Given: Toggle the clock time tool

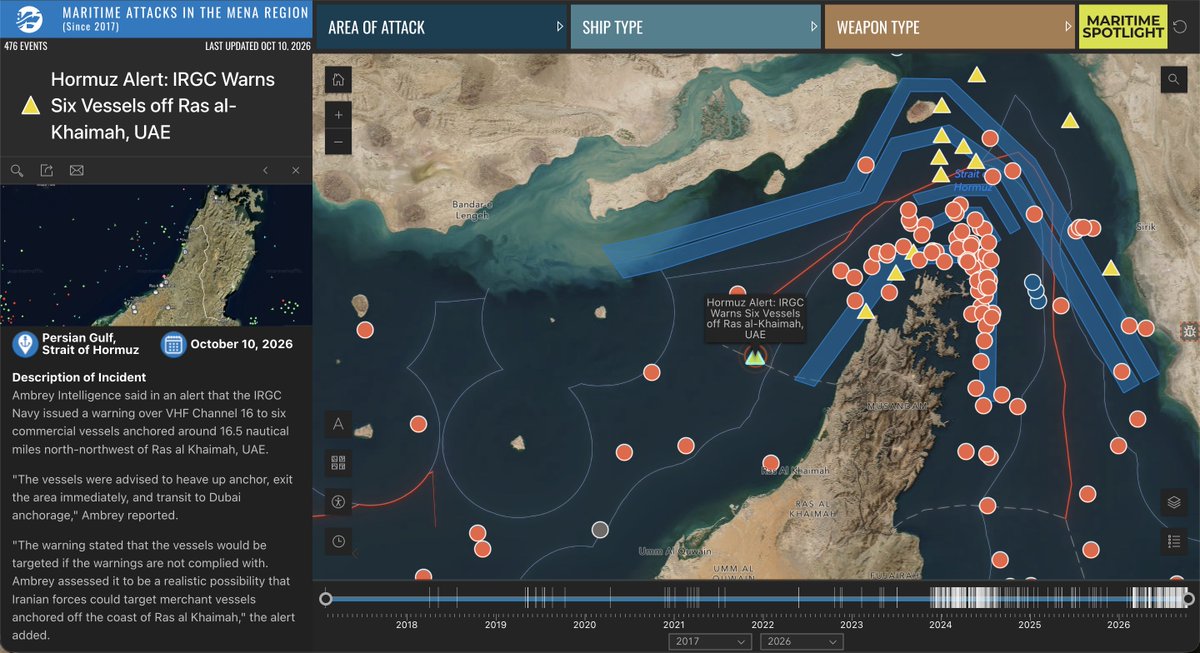Looking at the screenshot, I should 338,541.
